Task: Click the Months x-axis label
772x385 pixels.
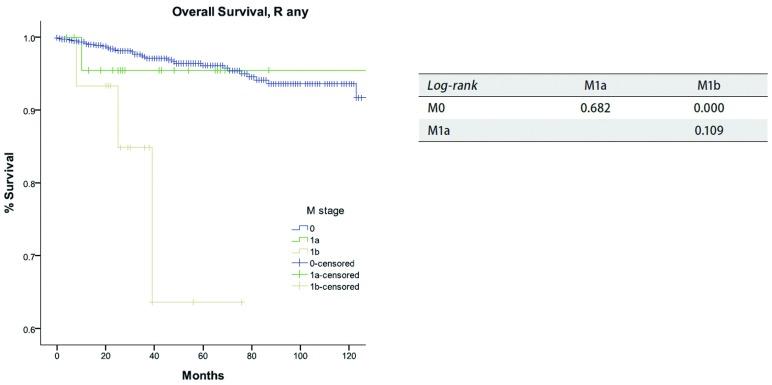Action: coord(203,376)
